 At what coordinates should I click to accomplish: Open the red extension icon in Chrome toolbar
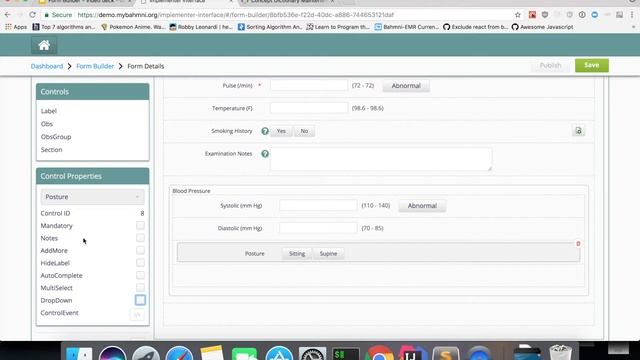pos(532,15)
